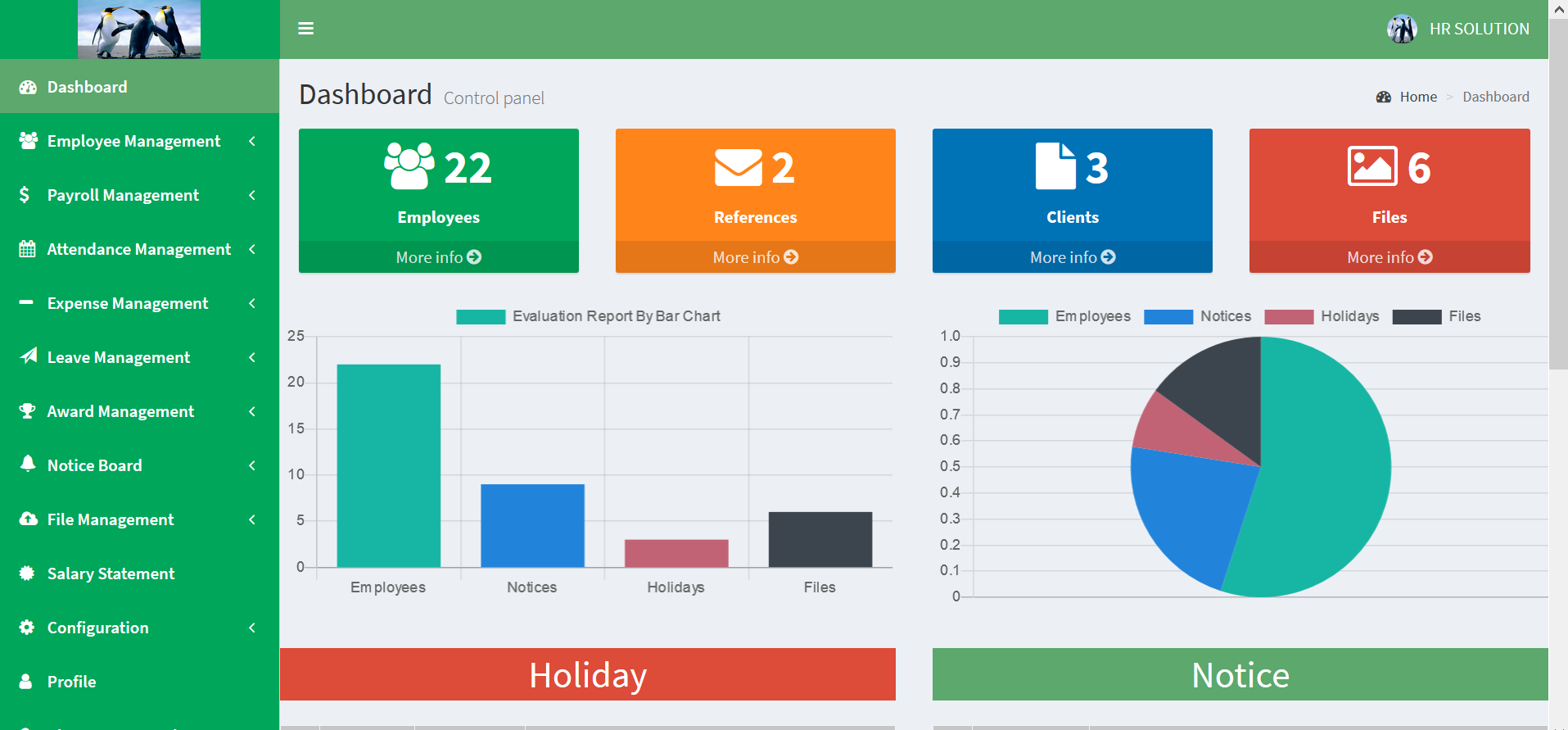Click the Profile user icon in sidebar
This screenshot has width=1568, height=730.
[x=26, y=682]
